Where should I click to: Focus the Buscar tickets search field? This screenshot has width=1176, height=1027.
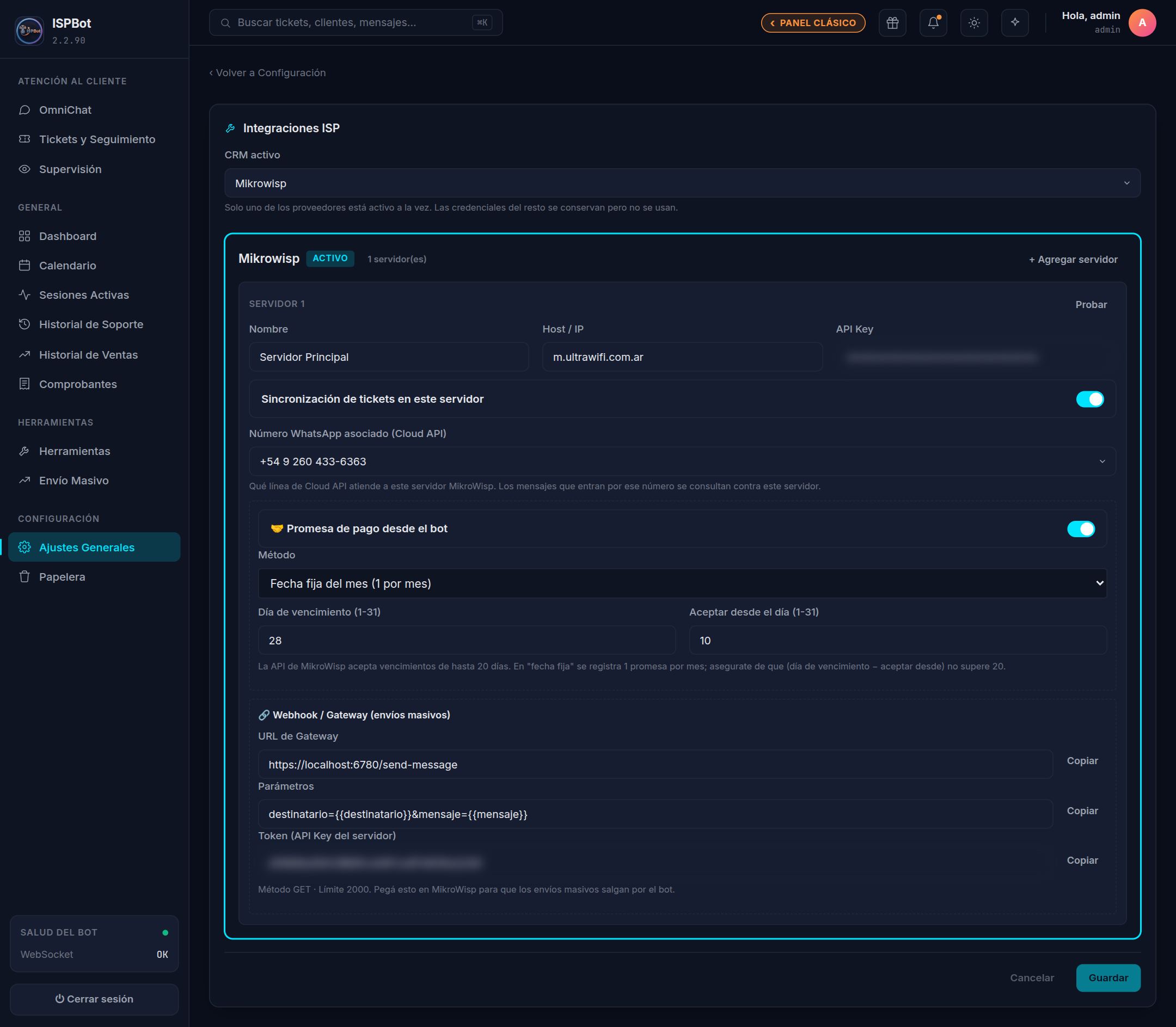pyautogui.click(x=356, y=23)
